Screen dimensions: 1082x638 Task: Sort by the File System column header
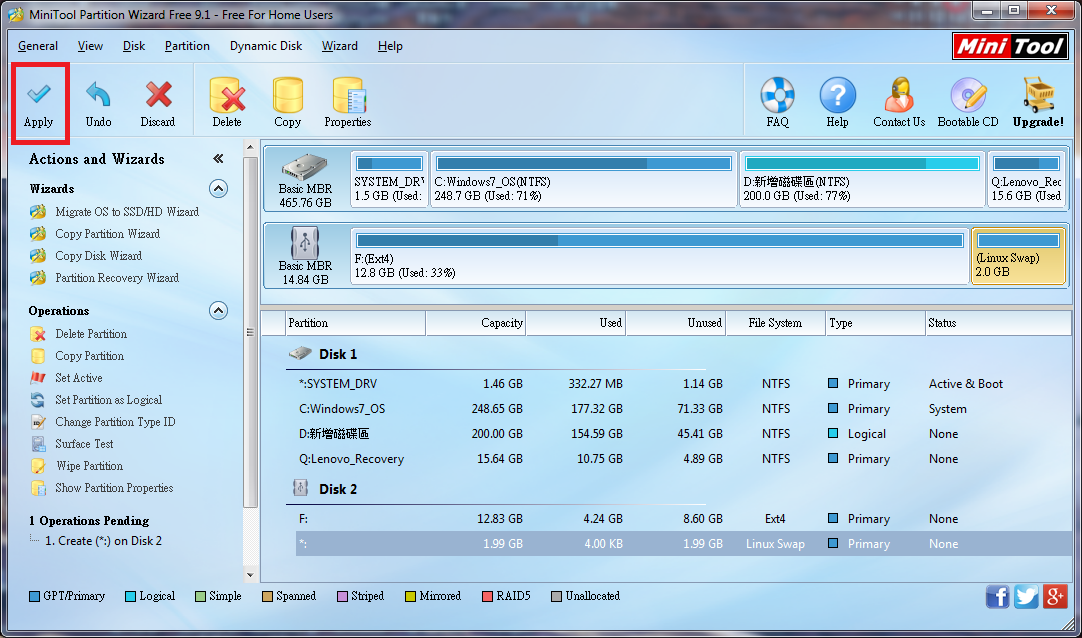click(775, 323)
